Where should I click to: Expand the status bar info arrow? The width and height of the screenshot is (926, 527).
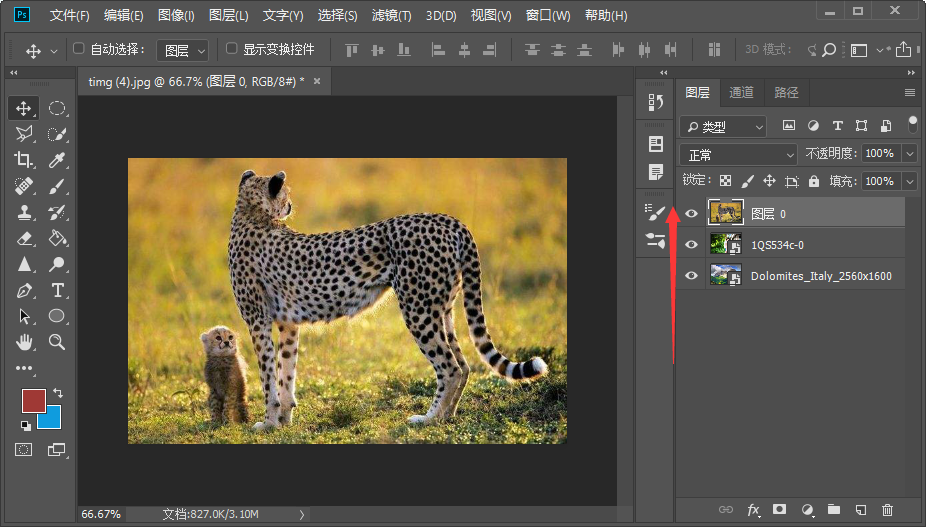click(302, 515)
